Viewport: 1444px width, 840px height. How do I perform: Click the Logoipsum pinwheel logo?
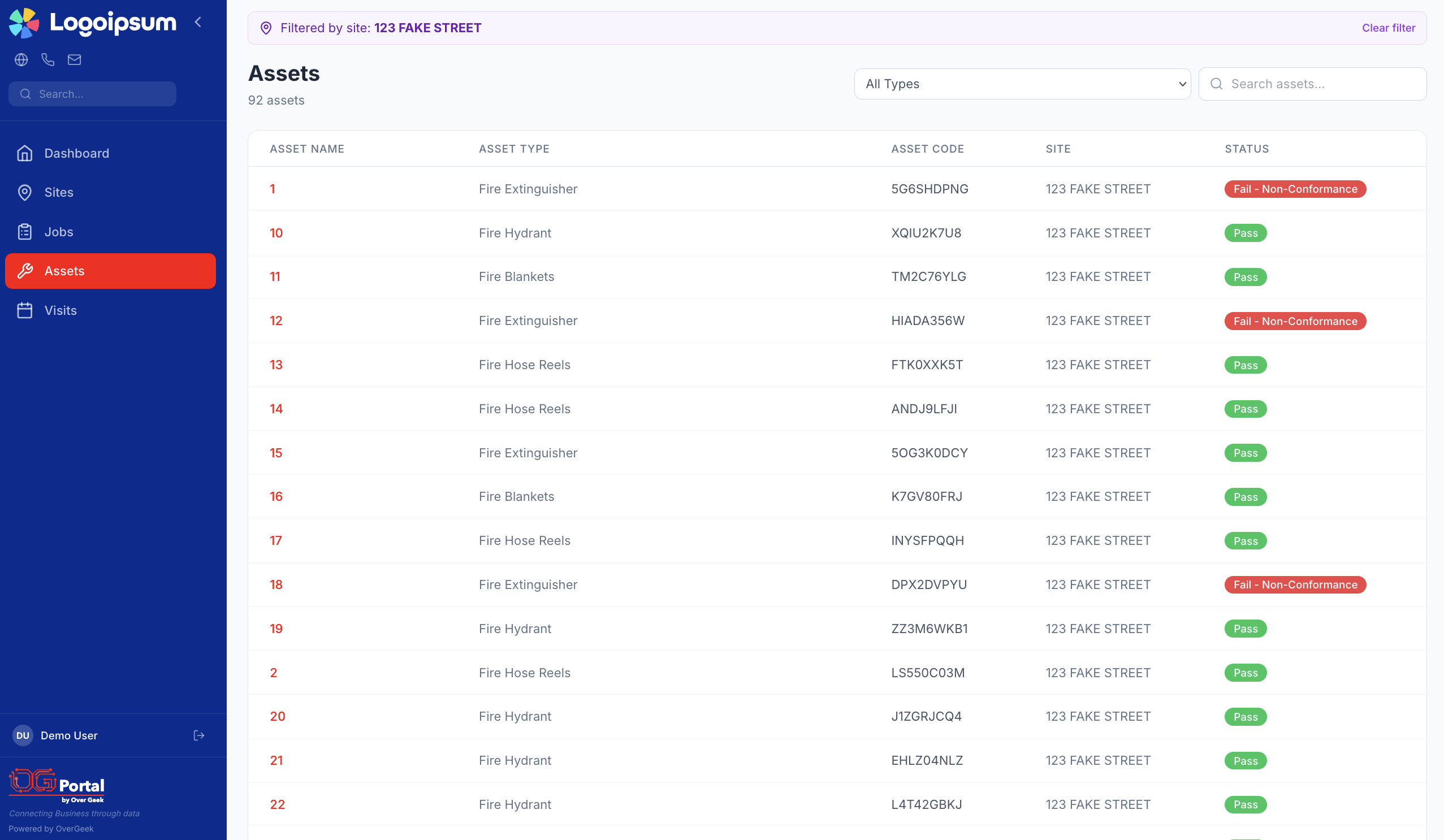24,23
